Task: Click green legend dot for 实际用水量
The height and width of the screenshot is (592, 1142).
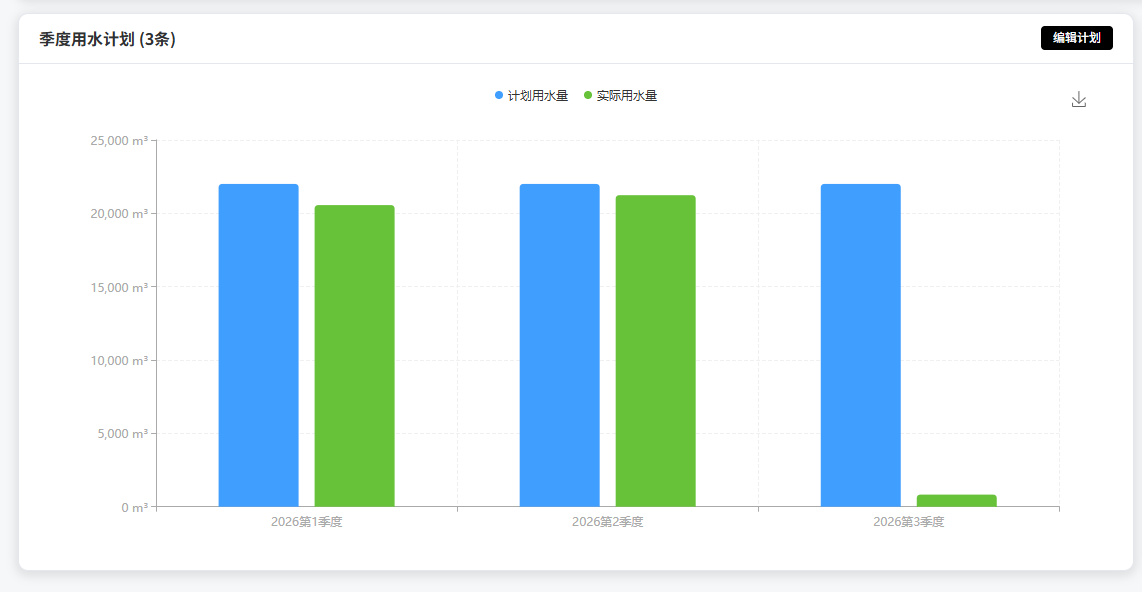Action: [588, 95]
